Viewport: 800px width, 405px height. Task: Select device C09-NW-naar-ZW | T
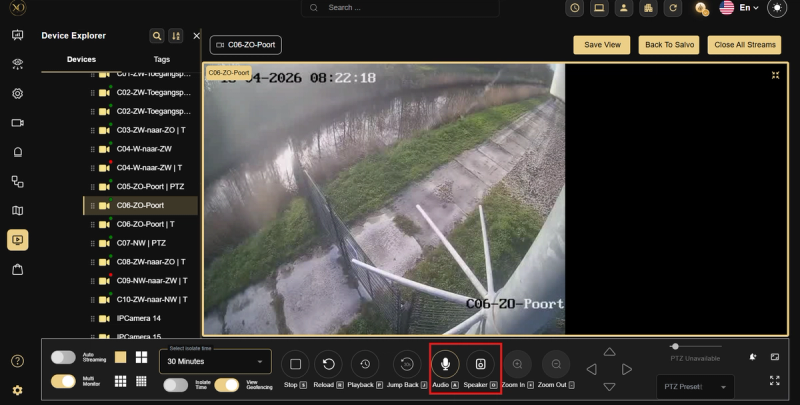[140, 281]
